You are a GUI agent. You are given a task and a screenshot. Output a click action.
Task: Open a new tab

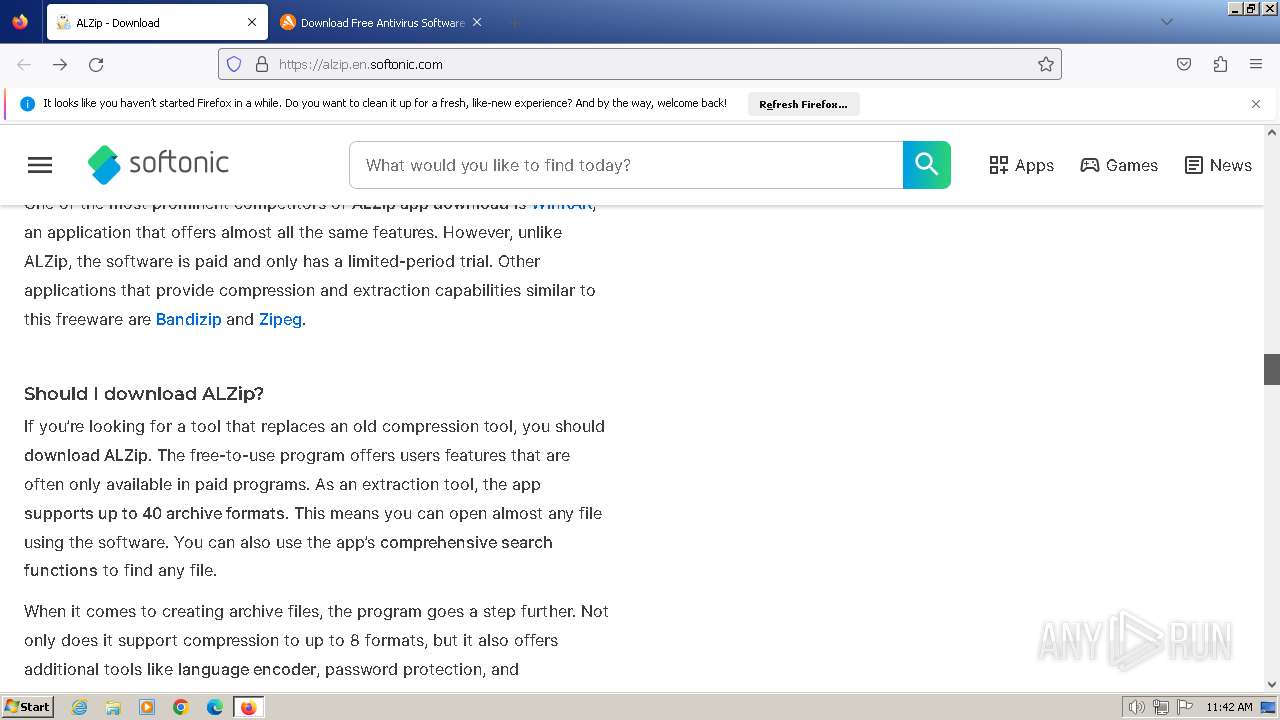(514, 22)
